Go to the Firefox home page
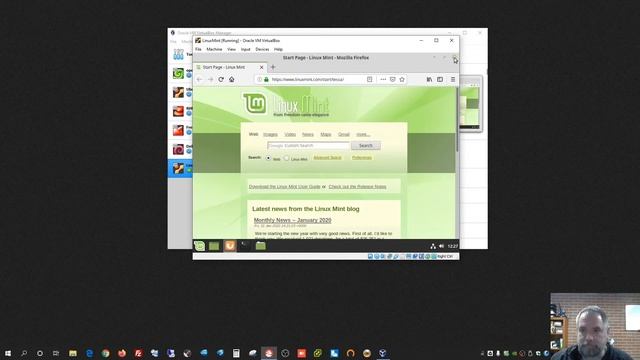The image size is (640, 360). coord(231,79)
